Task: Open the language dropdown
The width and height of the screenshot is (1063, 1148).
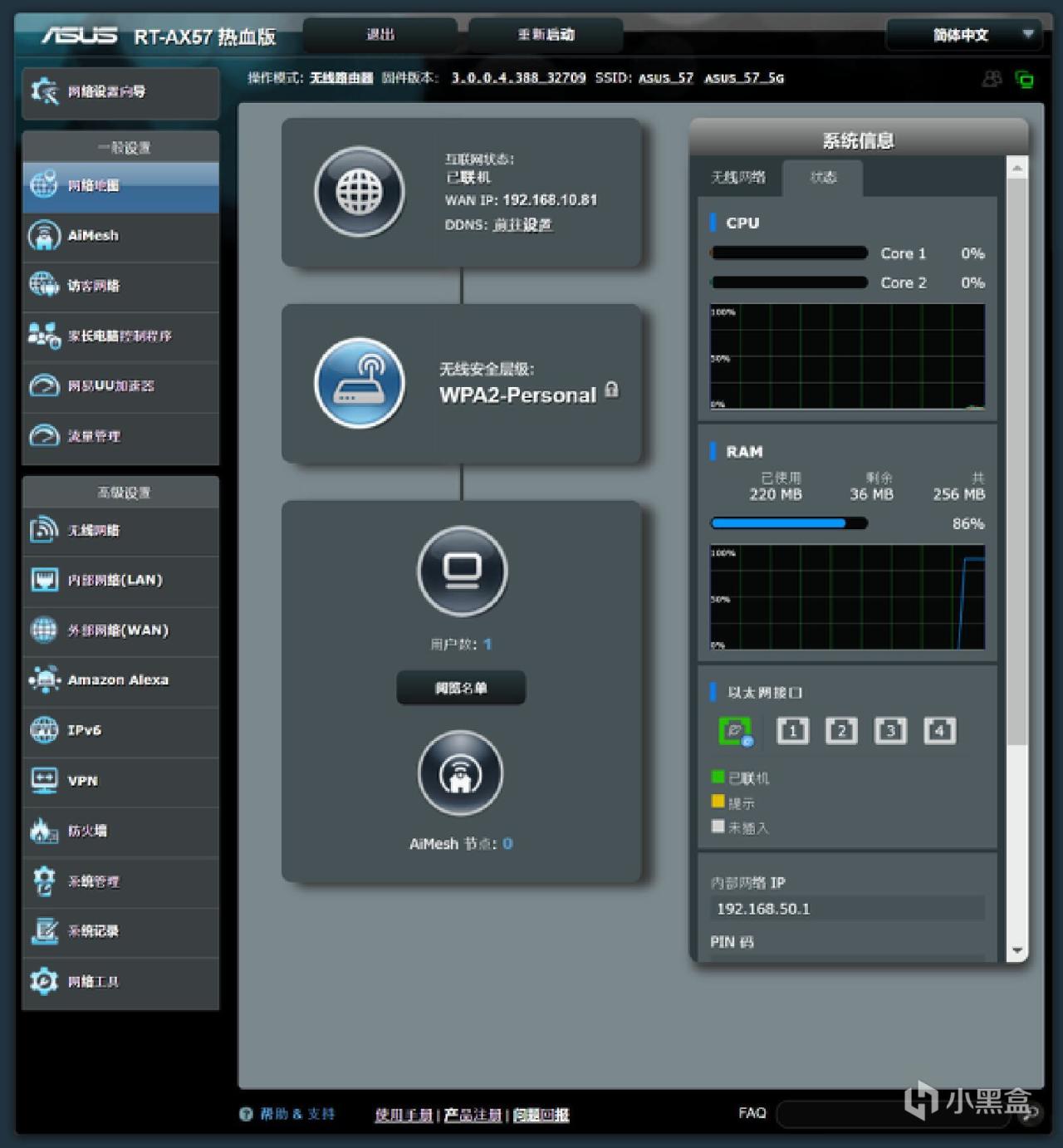Action: pyautogui.click(x=964, y=35)
